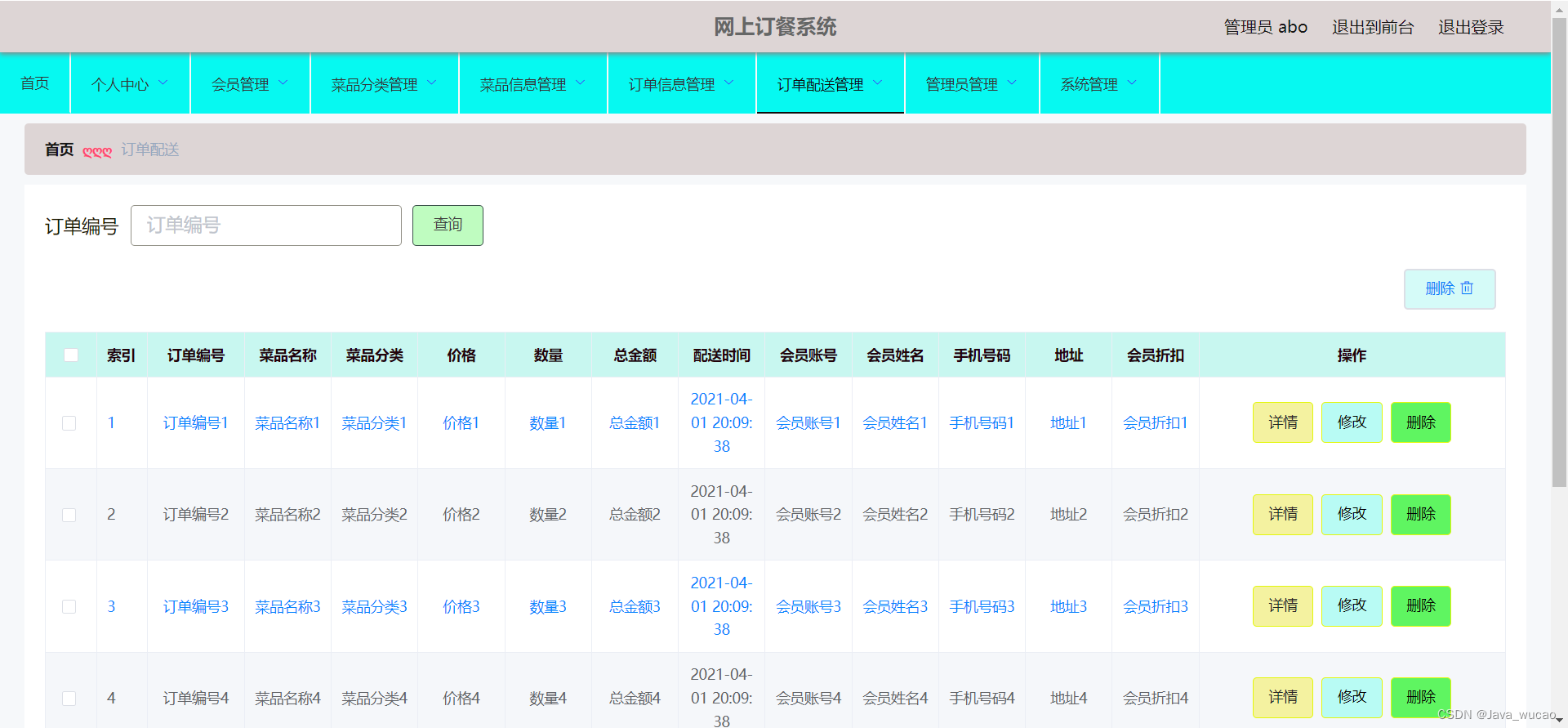Click 修改 for order 订单编号1
The image size is (1568, 728).
[x=1352, y=422]
